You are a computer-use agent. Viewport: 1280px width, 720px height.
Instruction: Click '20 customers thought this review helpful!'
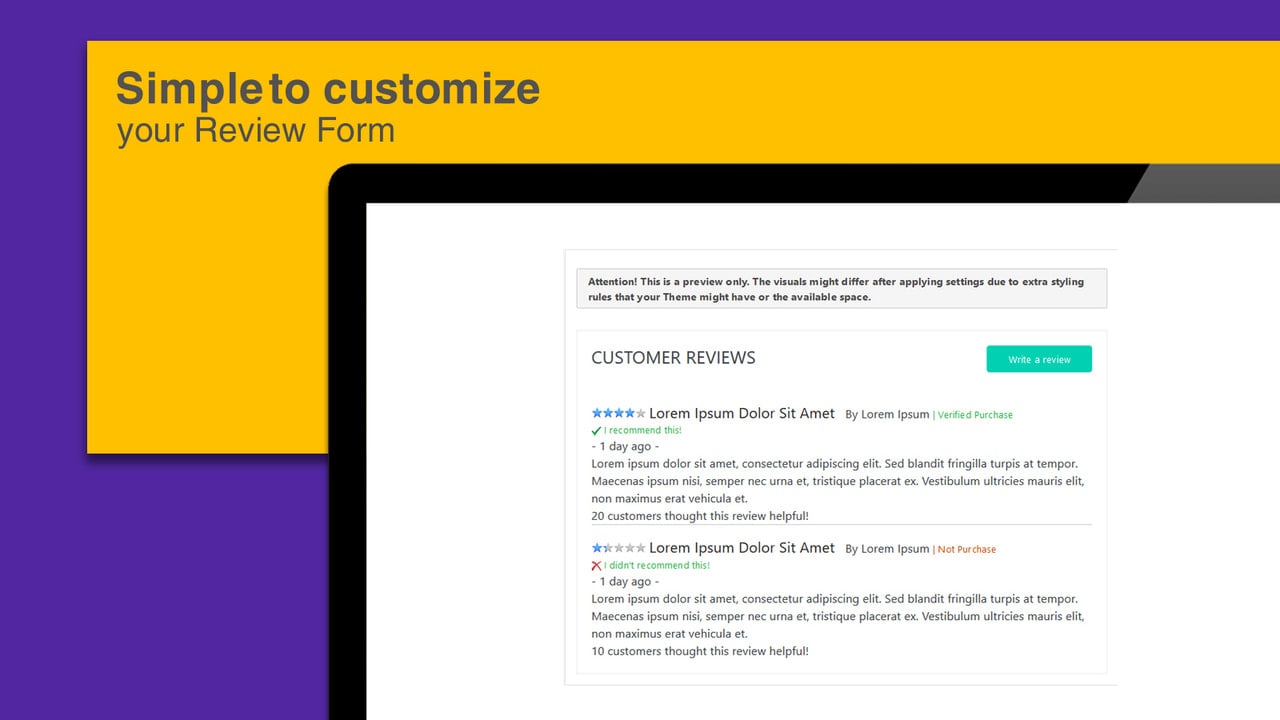click(x=700, y=516)
